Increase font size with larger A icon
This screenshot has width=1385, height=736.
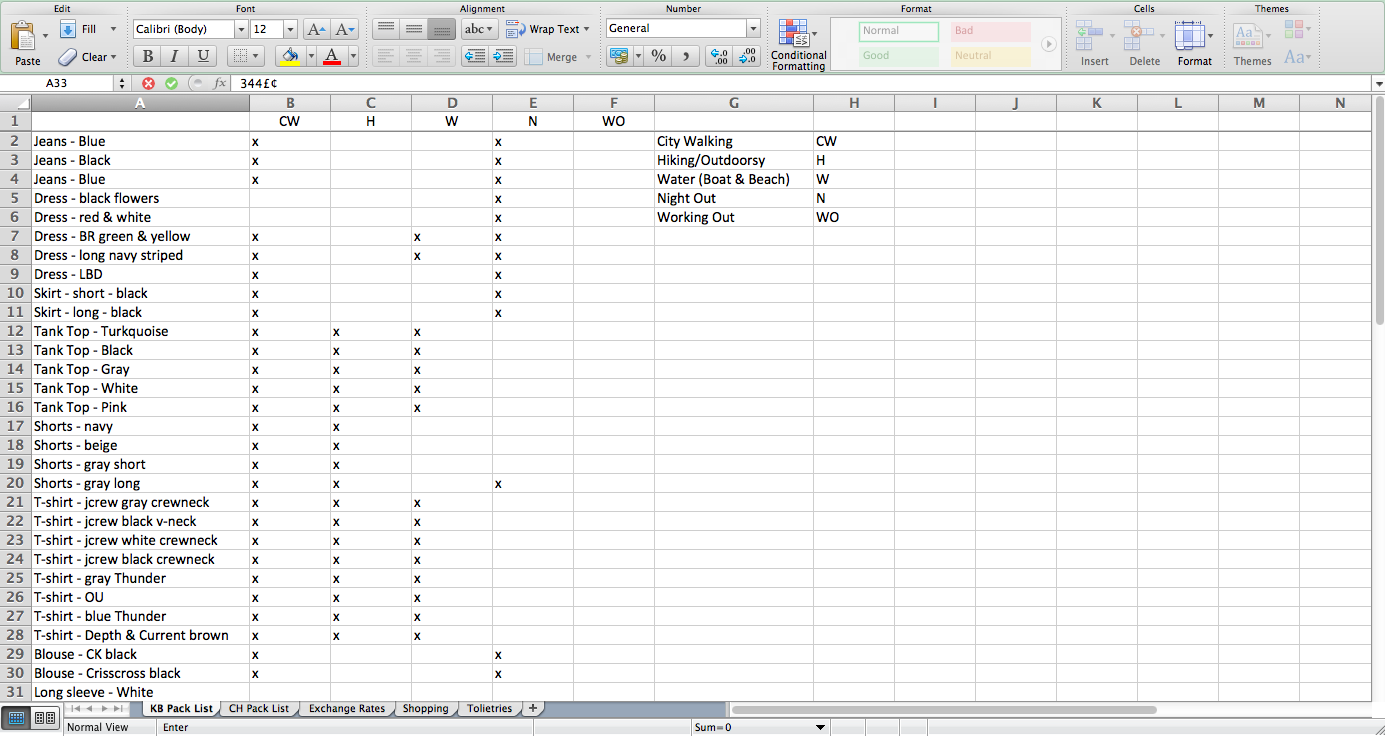pos(315,29)
